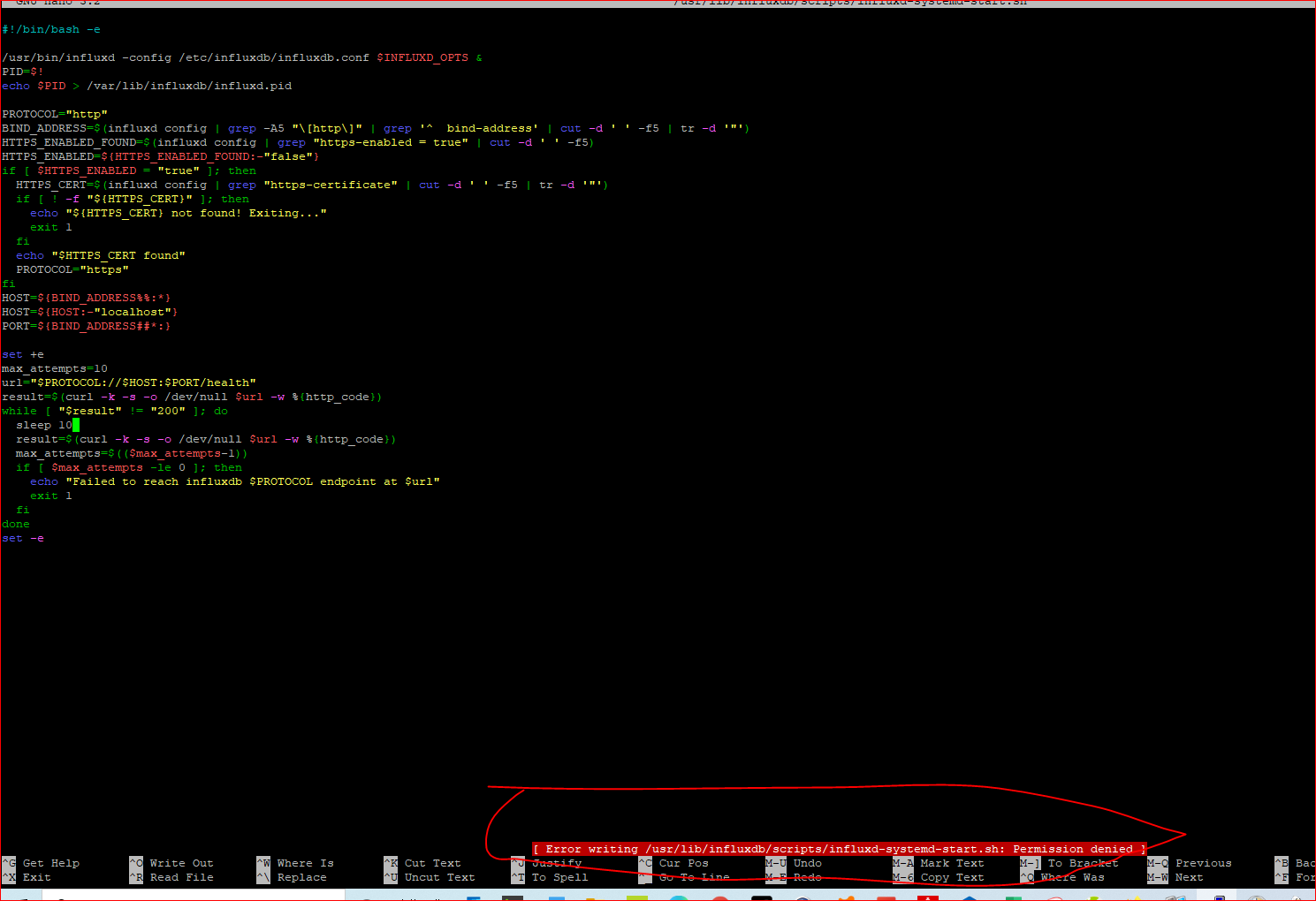Choose Cut Text in nano footer
The height and width of the screenshot is (901, 1316).
click(432, 863)
